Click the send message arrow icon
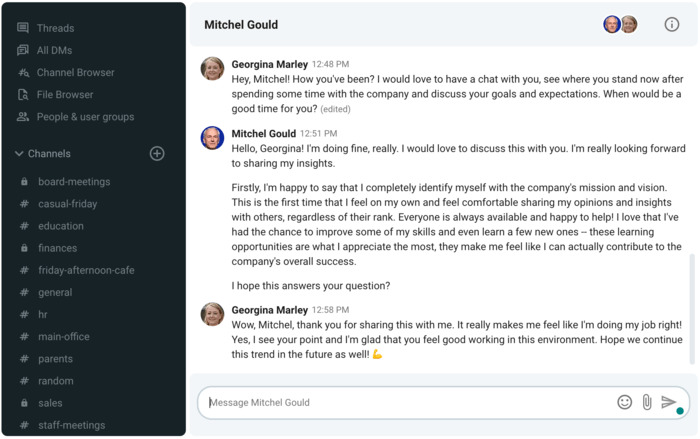Viewport: 700px width, 439px height. coord(668,401)
